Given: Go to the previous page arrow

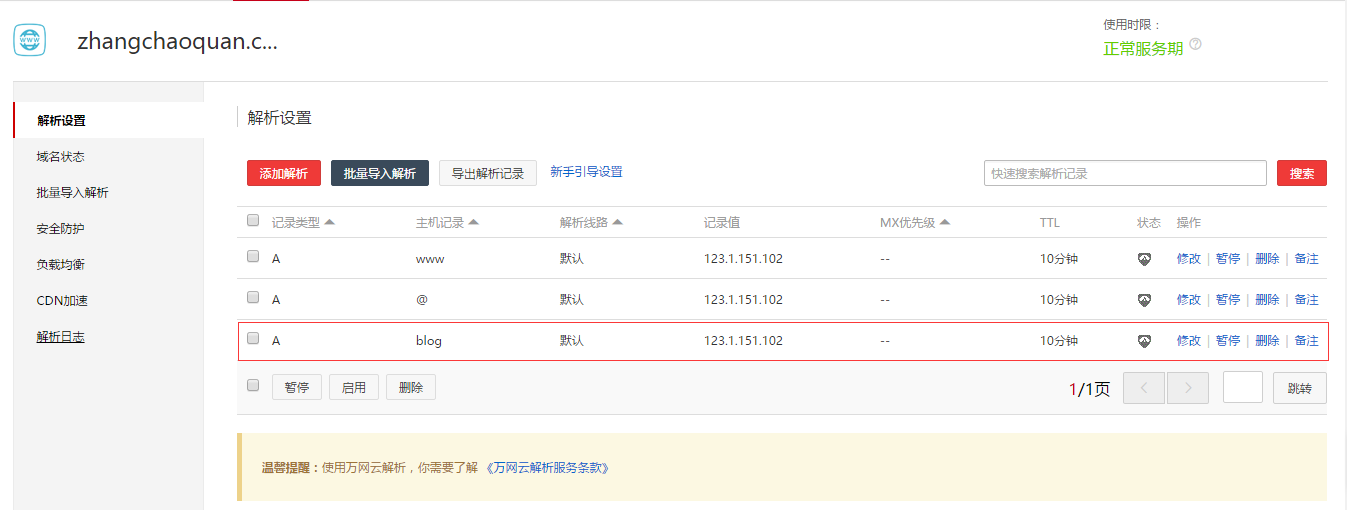Looking at the screenshot, I should point(1144,388).
